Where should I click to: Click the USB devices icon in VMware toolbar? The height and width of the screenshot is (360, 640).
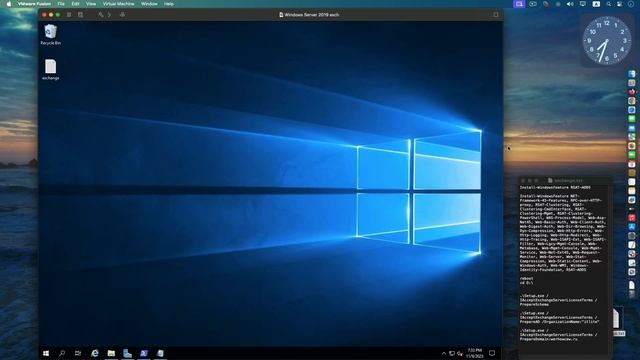tap(122, 15)
